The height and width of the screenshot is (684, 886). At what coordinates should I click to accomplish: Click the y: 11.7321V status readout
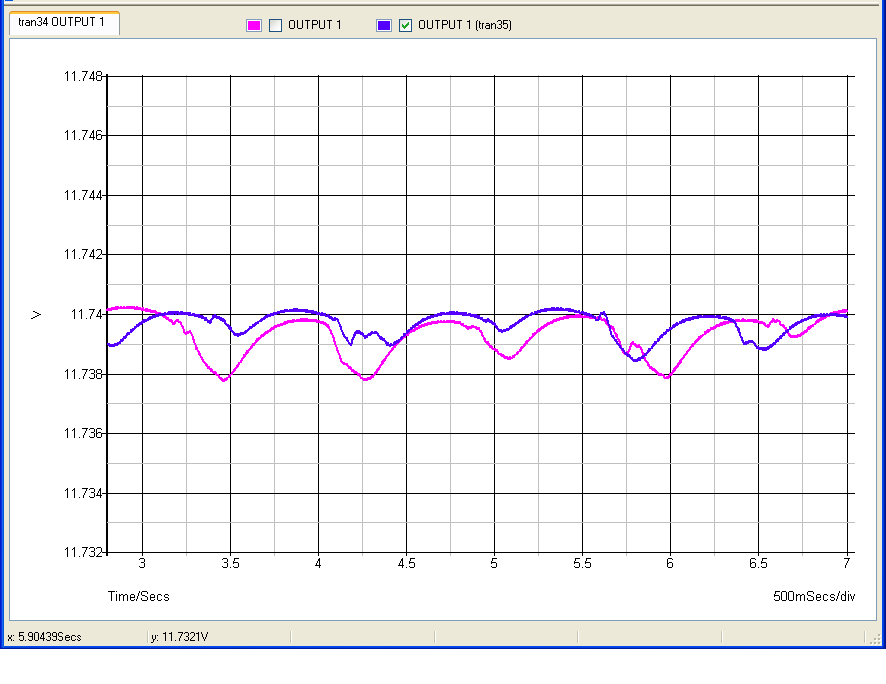click(180, 637)
